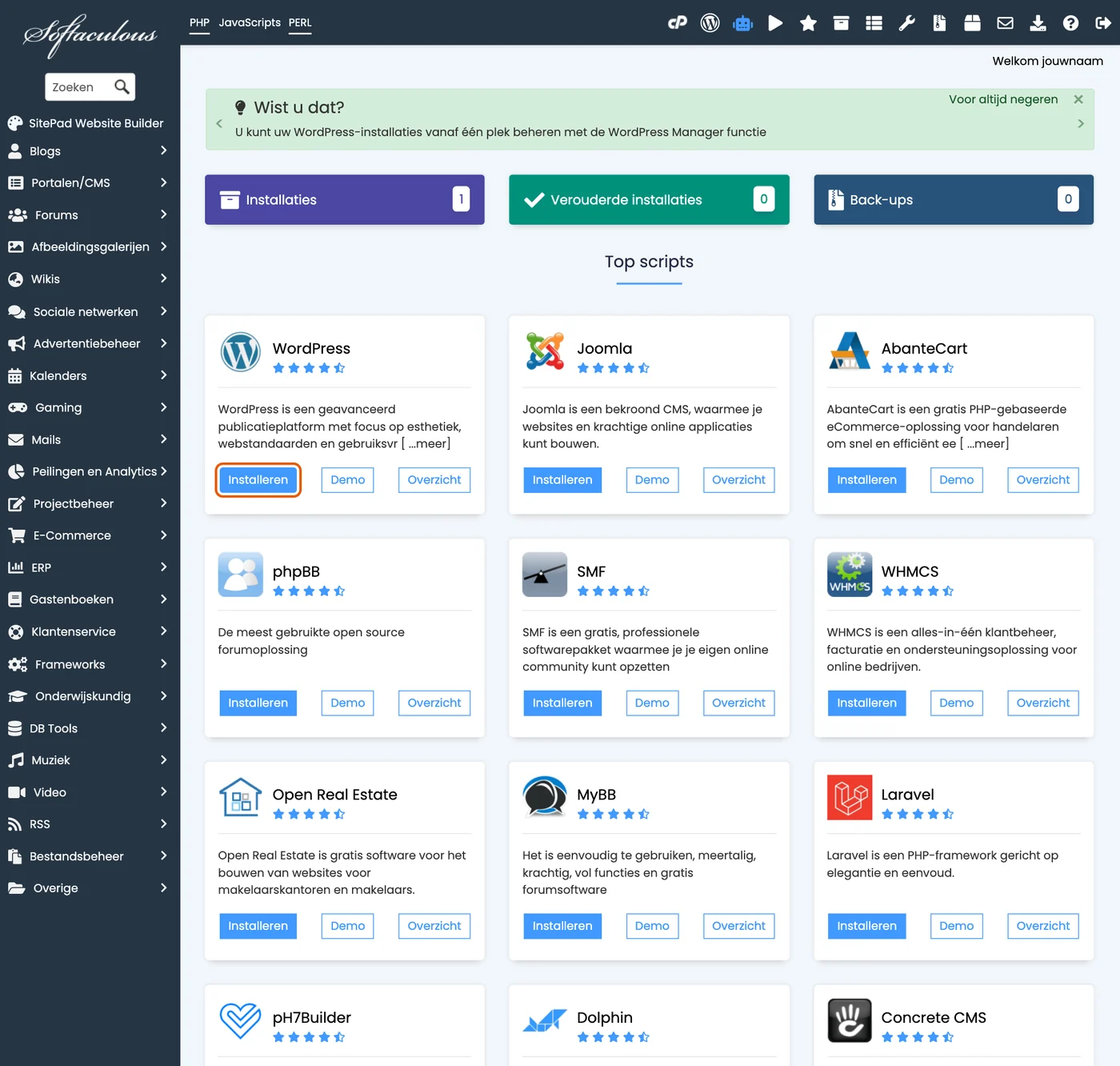Expand Afbeeldingsgalerijen category
The width and height of the screenshot is (1120, 1066).
[90, 247]
